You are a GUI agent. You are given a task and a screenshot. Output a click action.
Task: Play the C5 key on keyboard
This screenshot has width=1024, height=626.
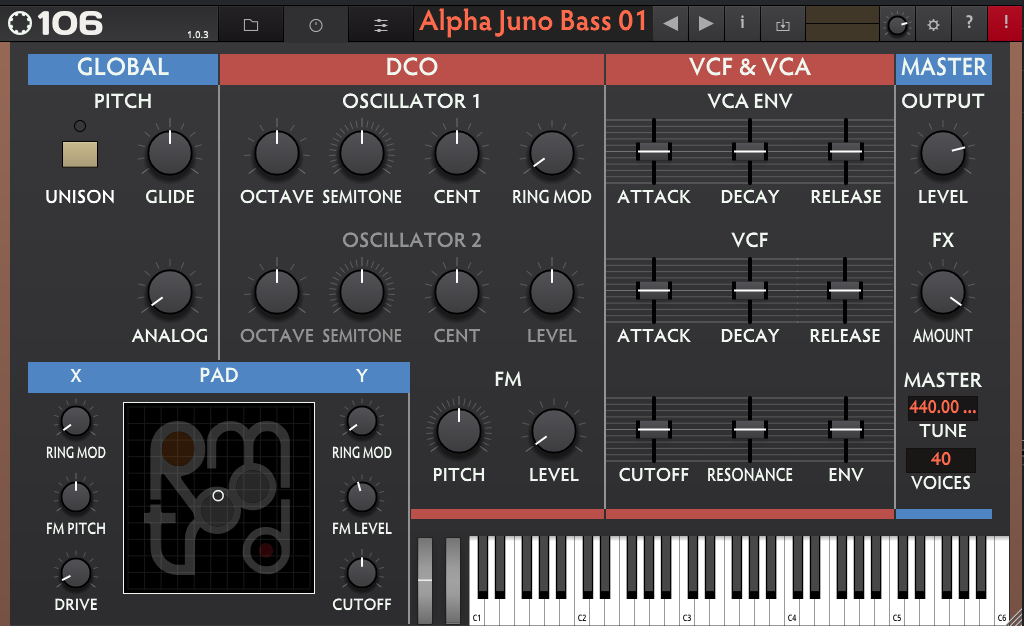(897, 612)
